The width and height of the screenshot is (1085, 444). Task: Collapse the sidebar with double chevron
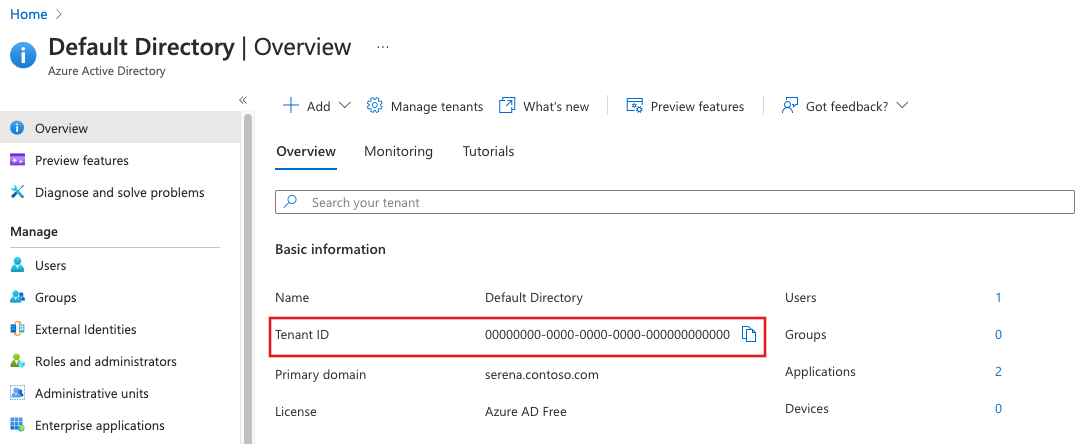coord(243,100)
